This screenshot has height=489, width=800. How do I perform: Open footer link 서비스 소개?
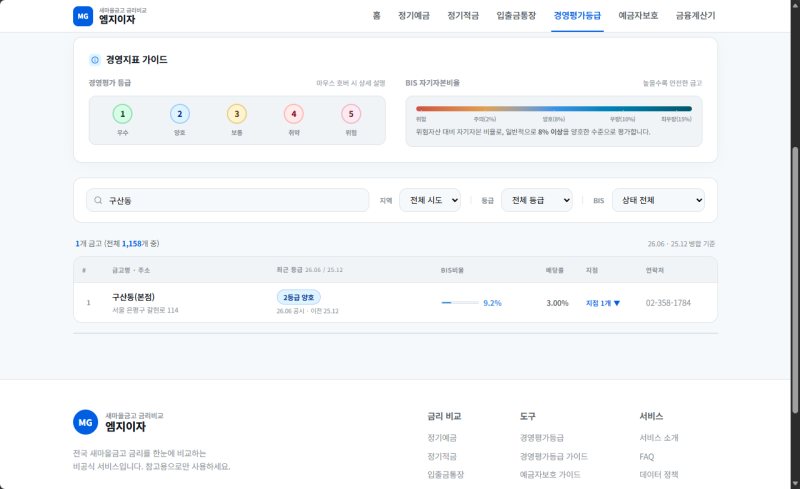659,438
